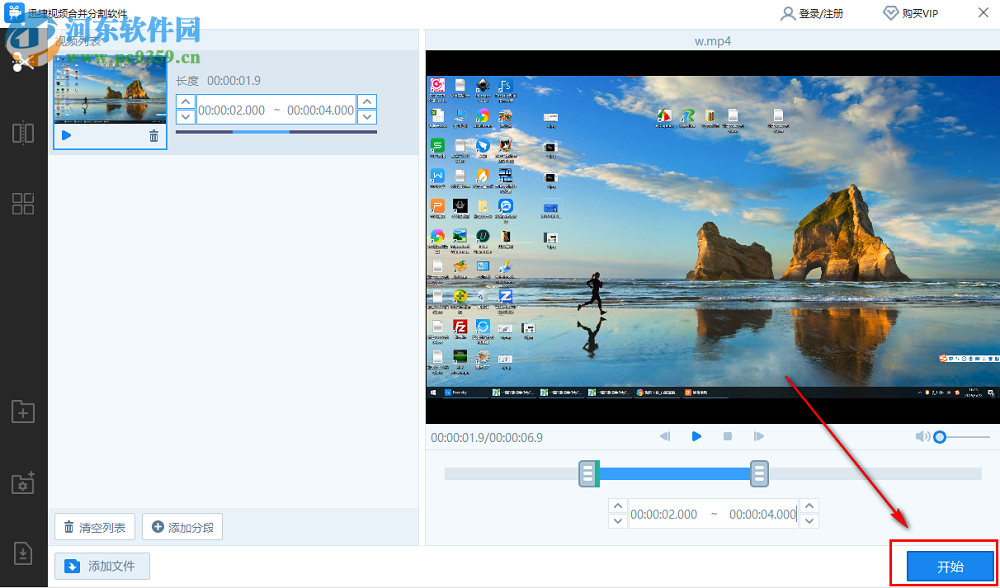Screen dimensions: 1000x588
Task: Increase start time with list up arrow
Action: pos(186,102)
